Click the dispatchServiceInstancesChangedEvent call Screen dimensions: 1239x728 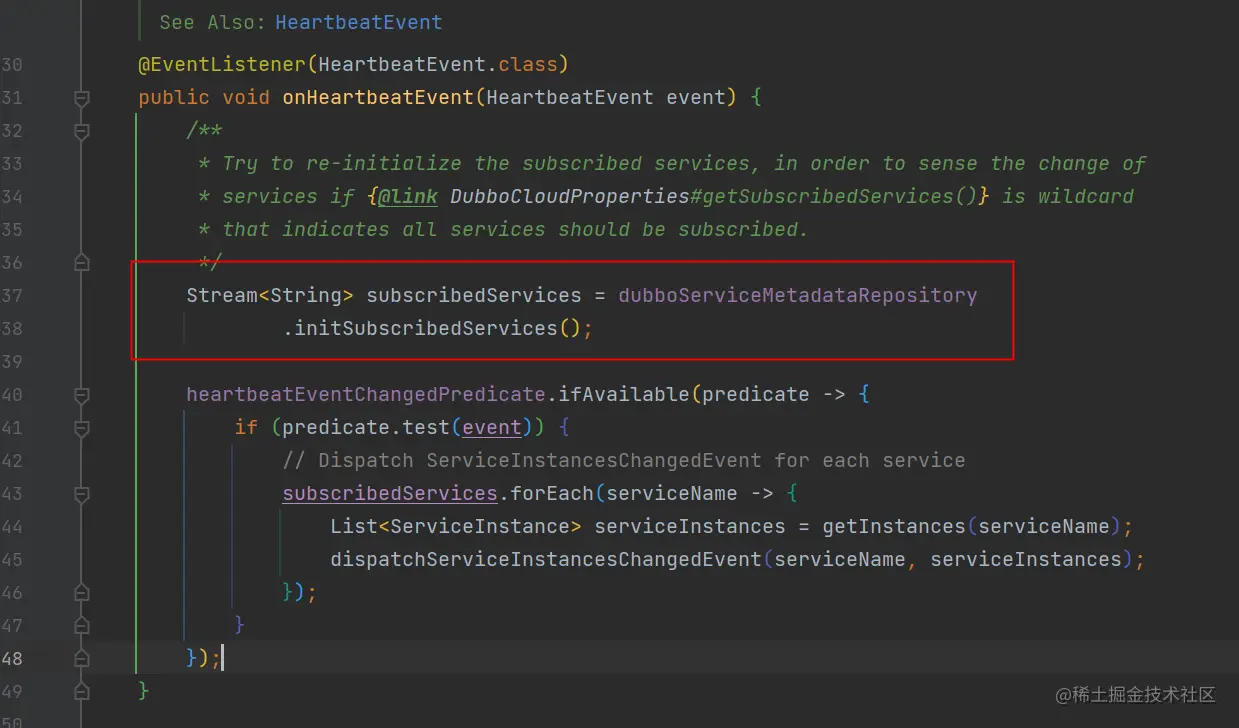546,559
